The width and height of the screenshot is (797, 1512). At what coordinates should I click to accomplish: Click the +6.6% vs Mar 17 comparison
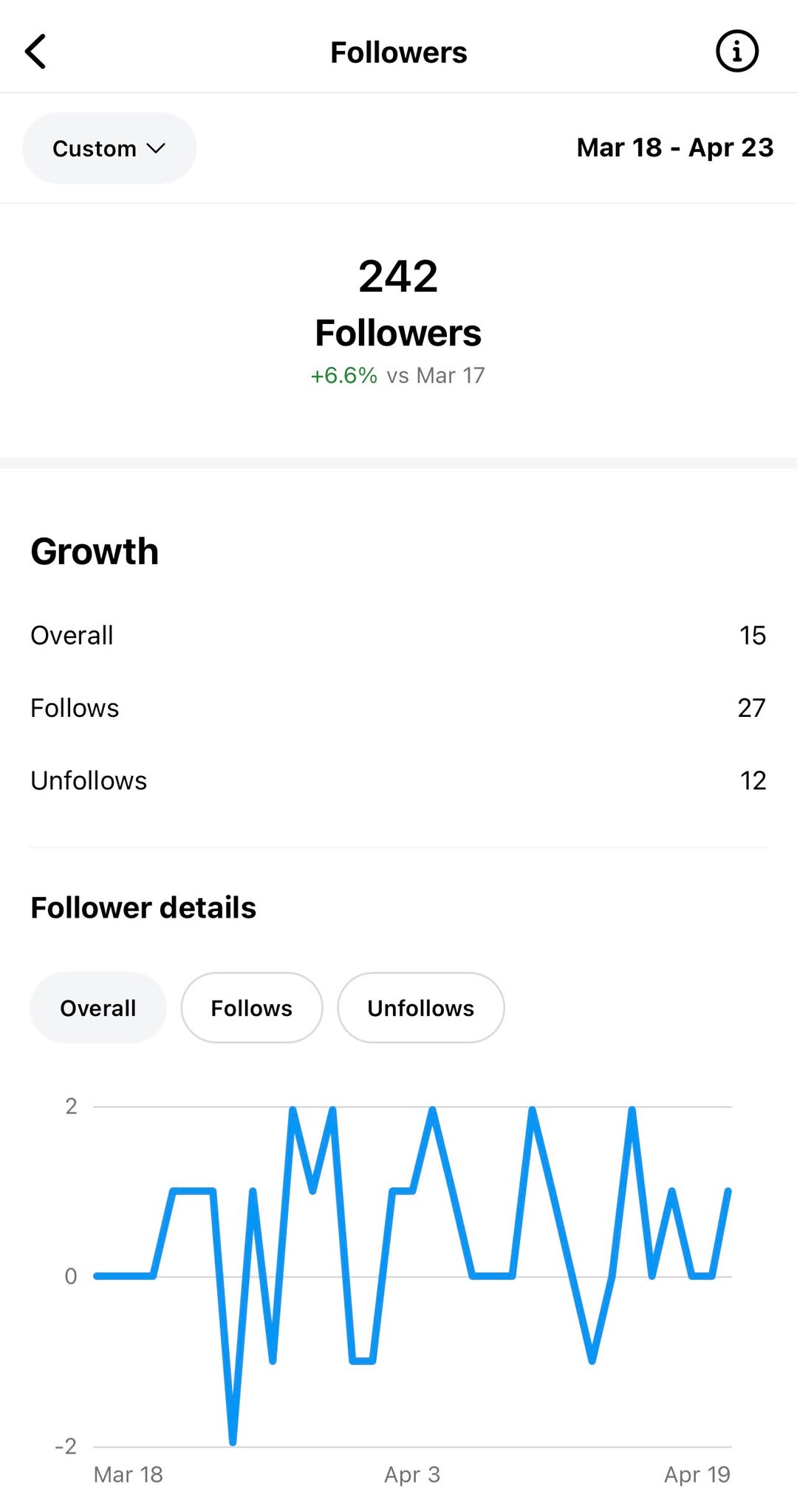coord(398,375)
